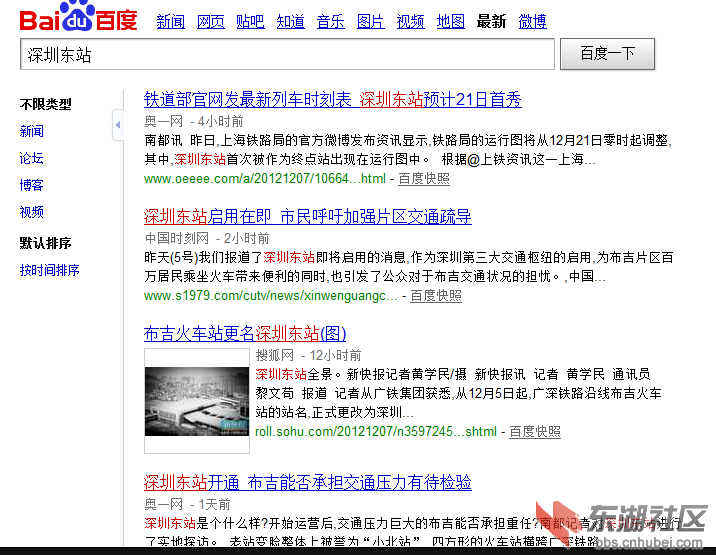
Task: Filter results by 博客
Action: (x=32, y=185)
